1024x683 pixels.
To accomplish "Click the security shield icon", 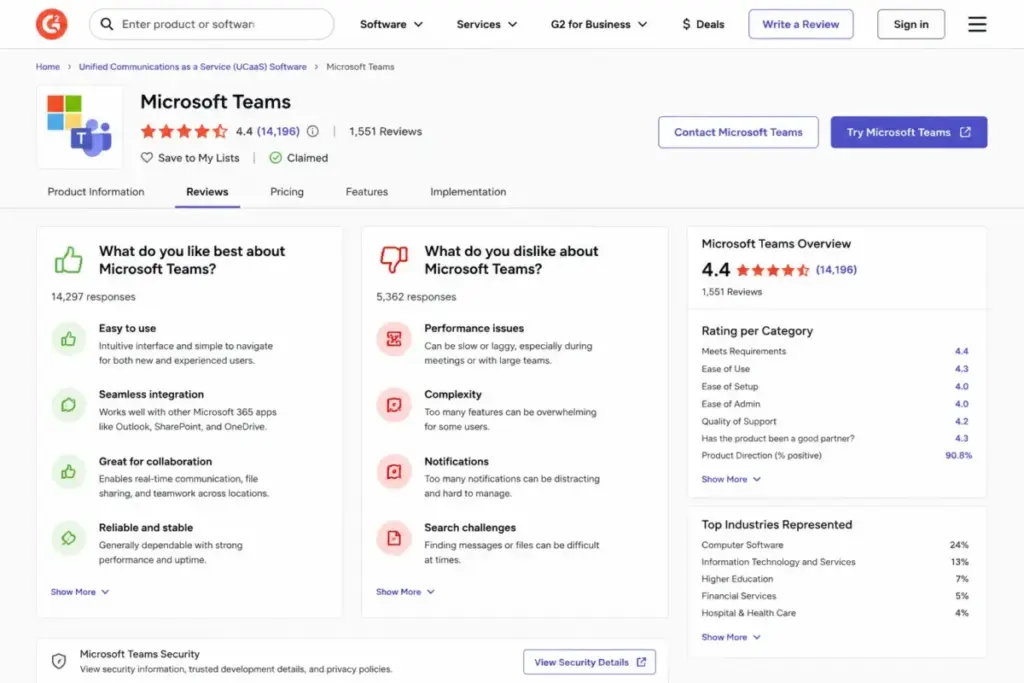I will point(59,661).
